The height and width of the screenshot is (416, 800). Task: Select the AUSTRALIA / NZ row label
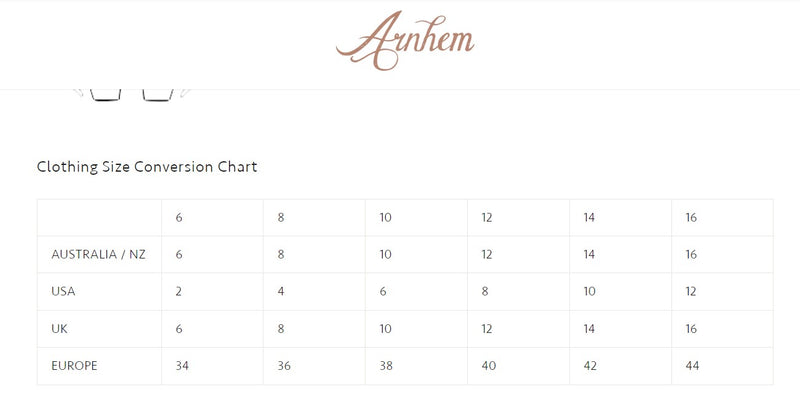click(x=98, y=255)
